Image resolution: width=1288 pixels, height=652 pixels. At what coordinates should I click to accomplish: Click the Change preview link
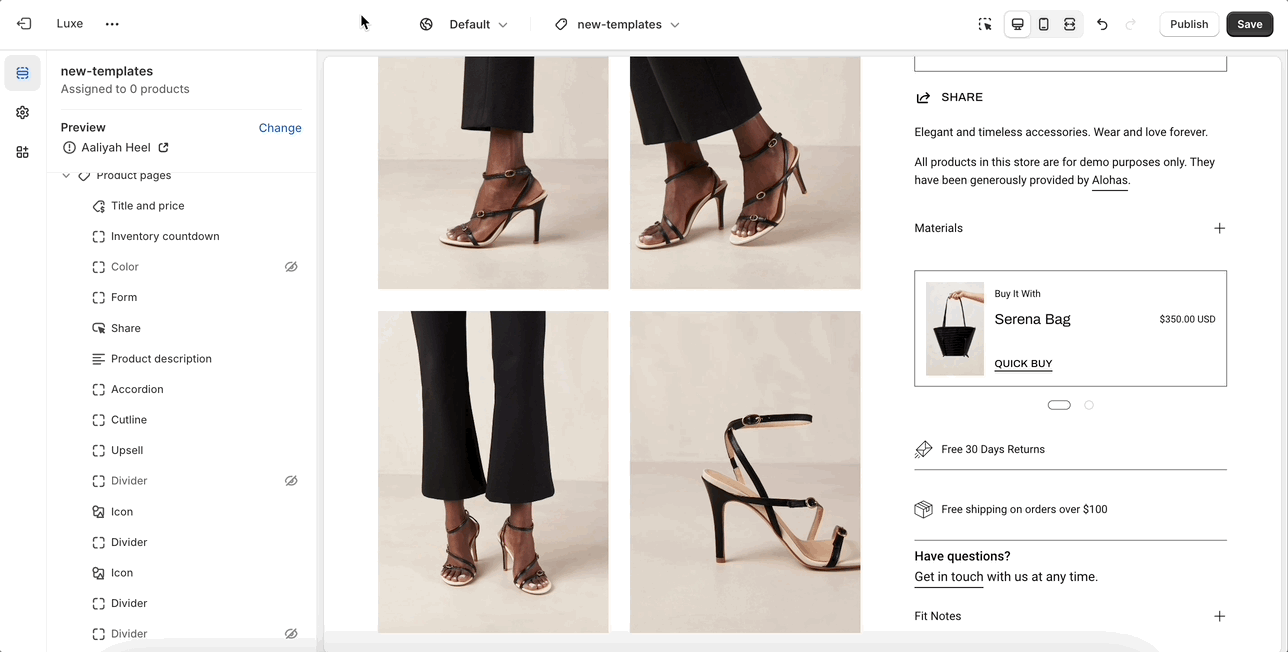click(280, 128)
